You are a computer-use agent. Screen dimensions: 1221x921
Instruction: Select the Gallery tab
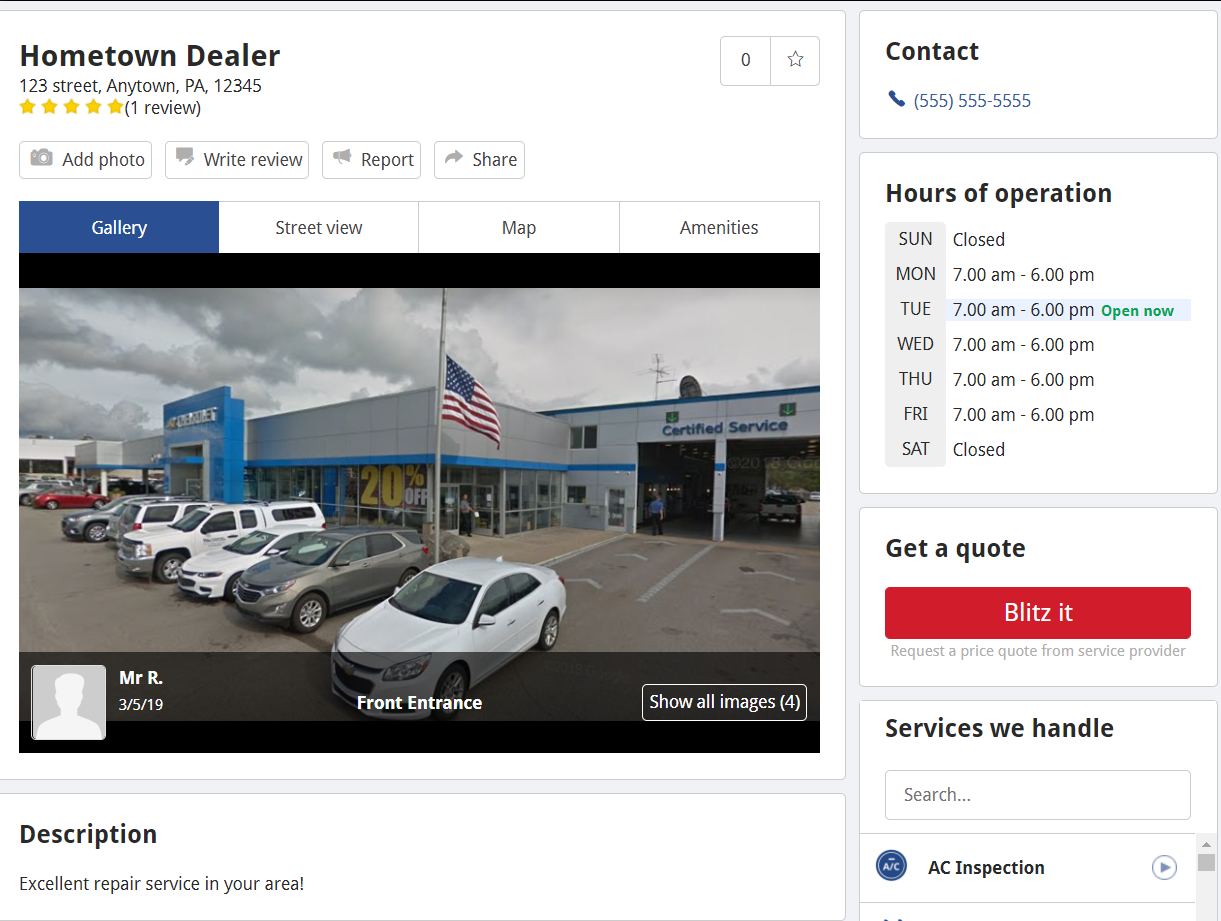[x=119, y=228]
